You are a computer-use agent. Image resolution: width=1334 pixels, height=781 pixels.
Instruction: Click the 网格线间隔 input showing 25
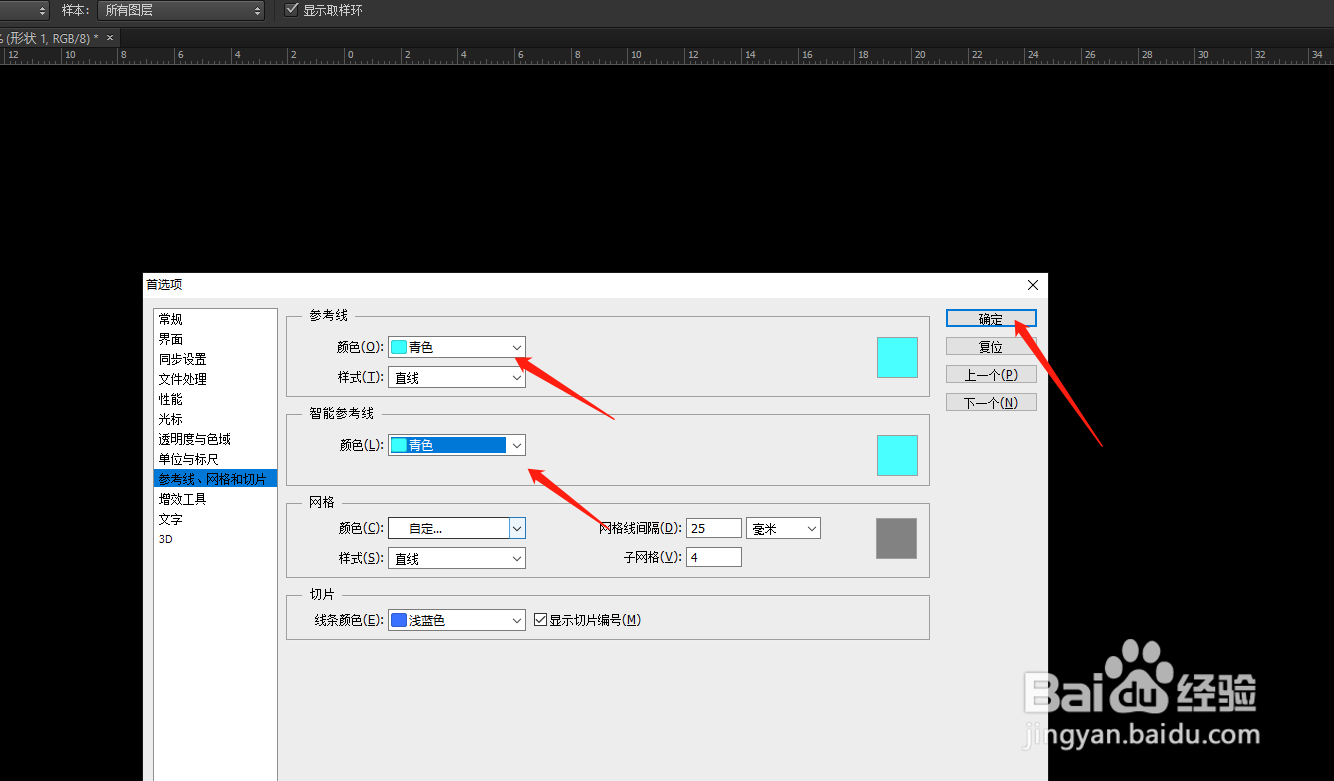coord(713,527)
